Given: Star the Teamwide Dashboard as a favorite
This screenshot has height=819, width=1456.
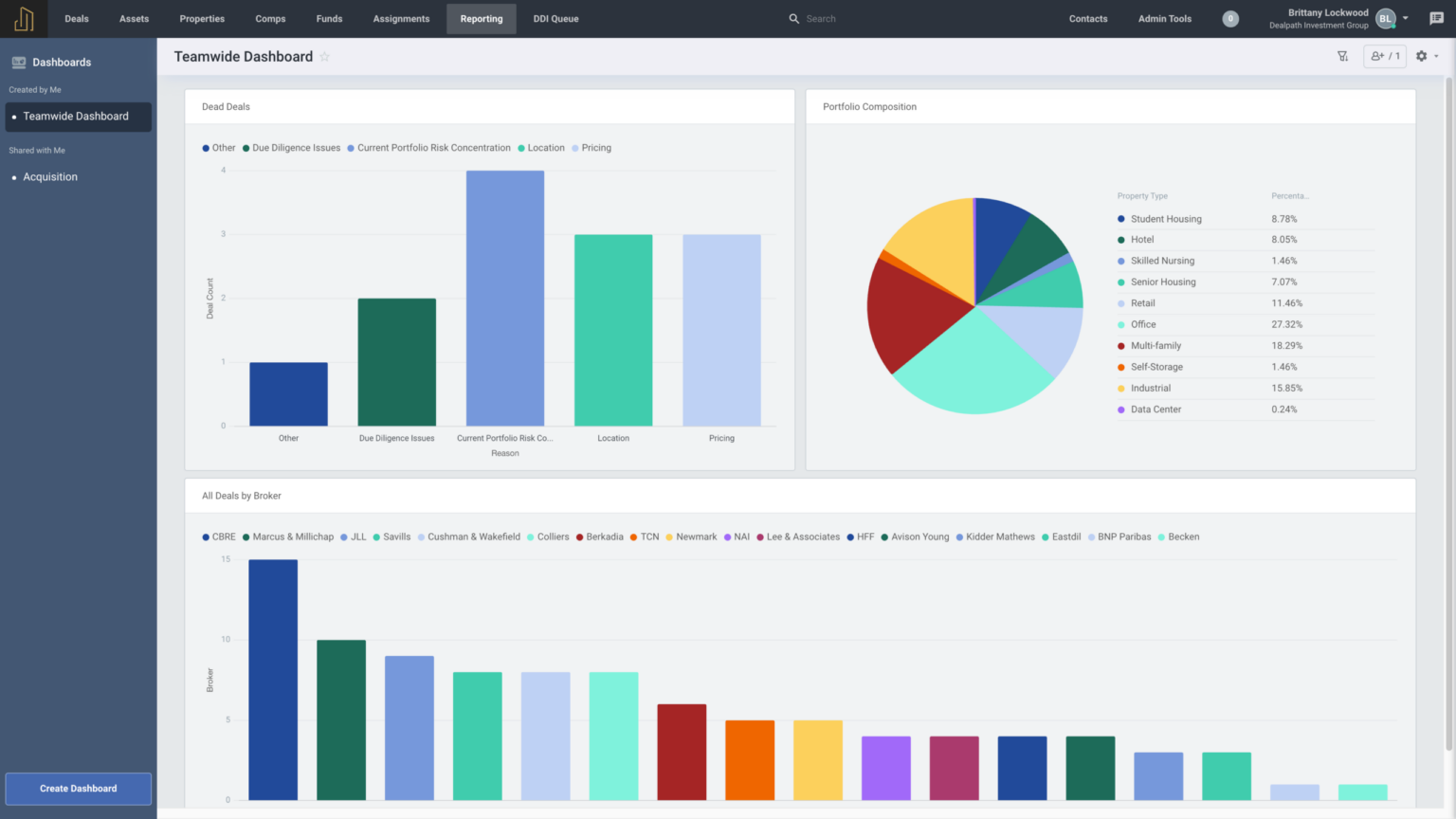Looking at the screenshot, I should [325, 57].
